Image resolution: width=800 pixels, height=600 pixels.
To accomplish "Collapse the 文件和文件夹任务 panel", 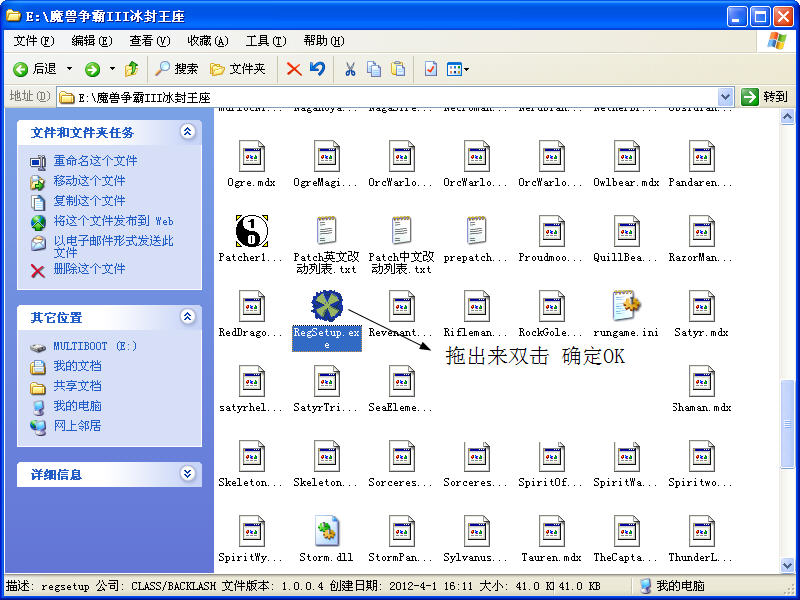I will 187,132.
